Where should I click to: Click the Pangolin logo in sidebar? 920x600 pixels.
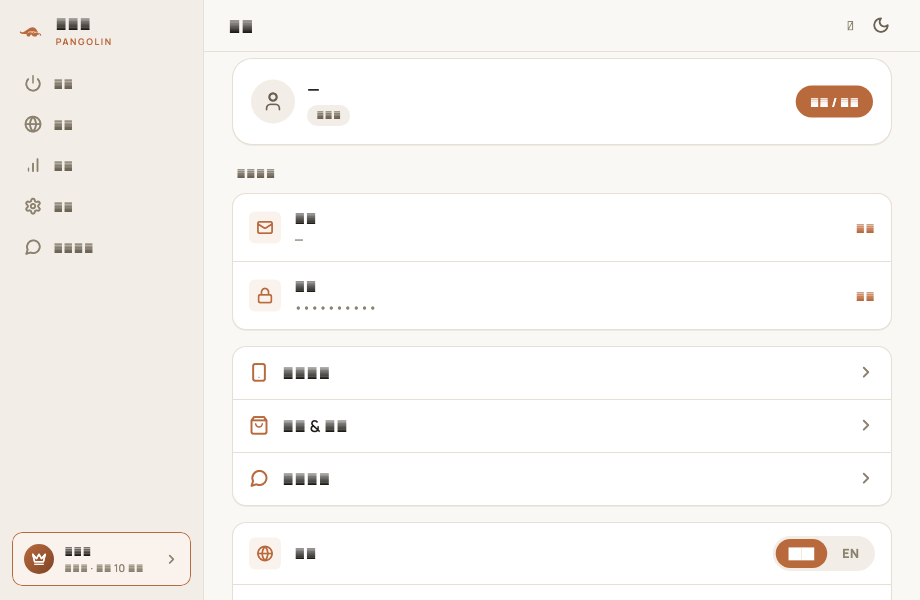[x=31, y=32]
